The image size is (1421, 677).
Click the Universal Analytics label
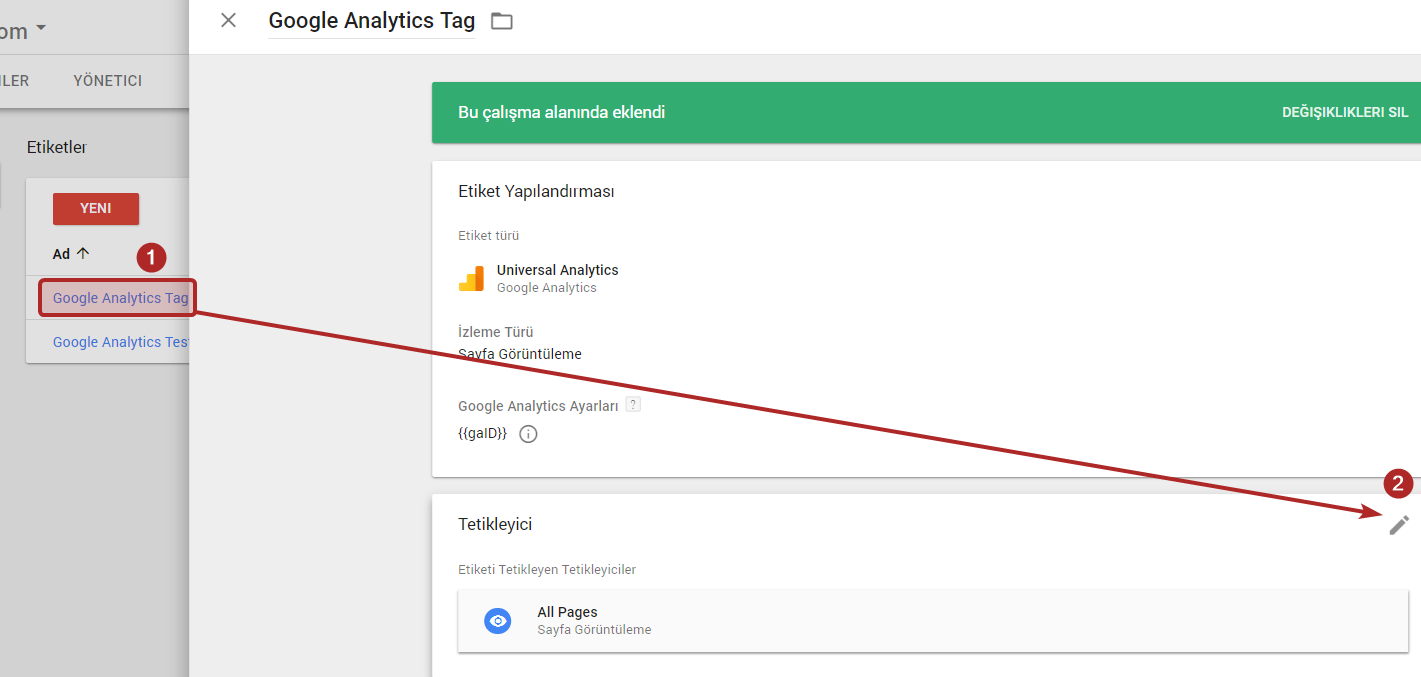[x=557, y=270]
